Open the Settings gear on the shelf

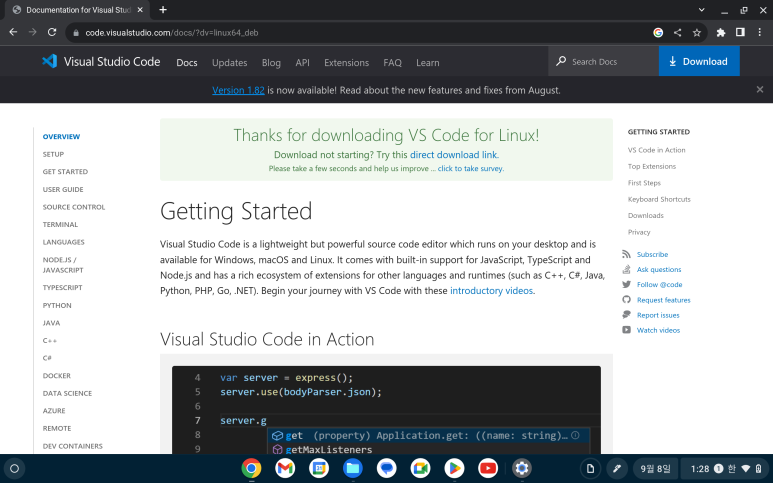(x=522, y=468)
